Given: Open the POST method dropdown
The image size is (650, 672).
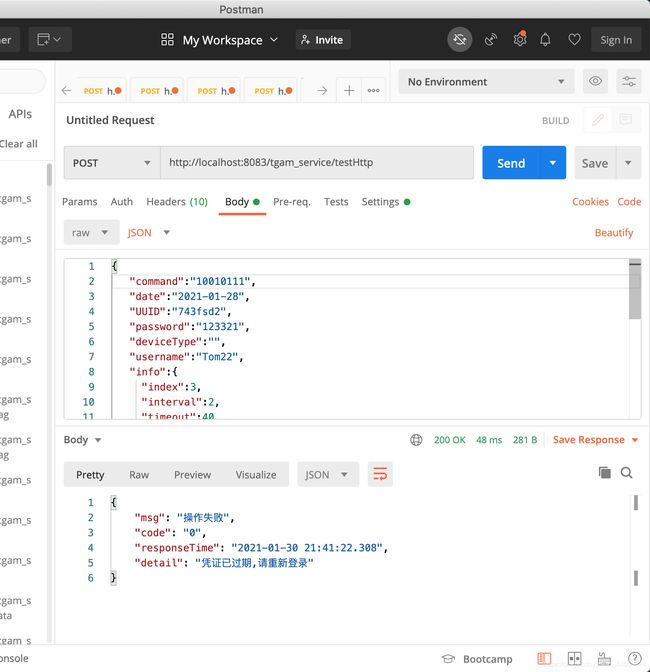Looking at the screenshot, I should click(x=112, y=163).
